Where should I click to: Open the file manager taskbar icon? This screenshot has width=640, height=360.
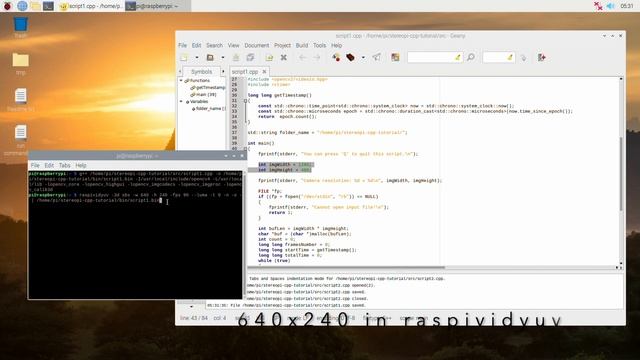[36, 6]
